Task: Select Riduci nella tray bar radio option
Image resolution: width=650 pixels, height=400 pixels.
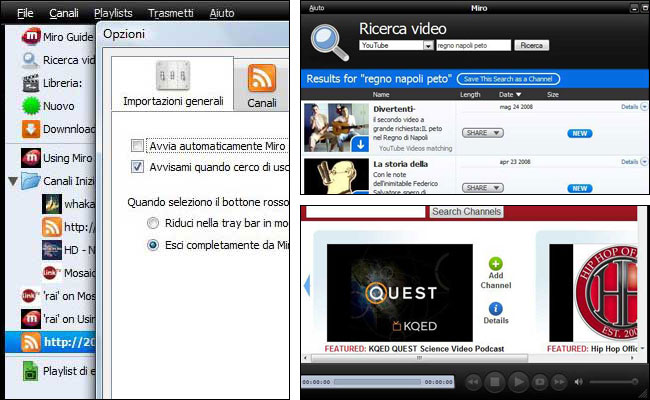Action: tap(153, 222)
